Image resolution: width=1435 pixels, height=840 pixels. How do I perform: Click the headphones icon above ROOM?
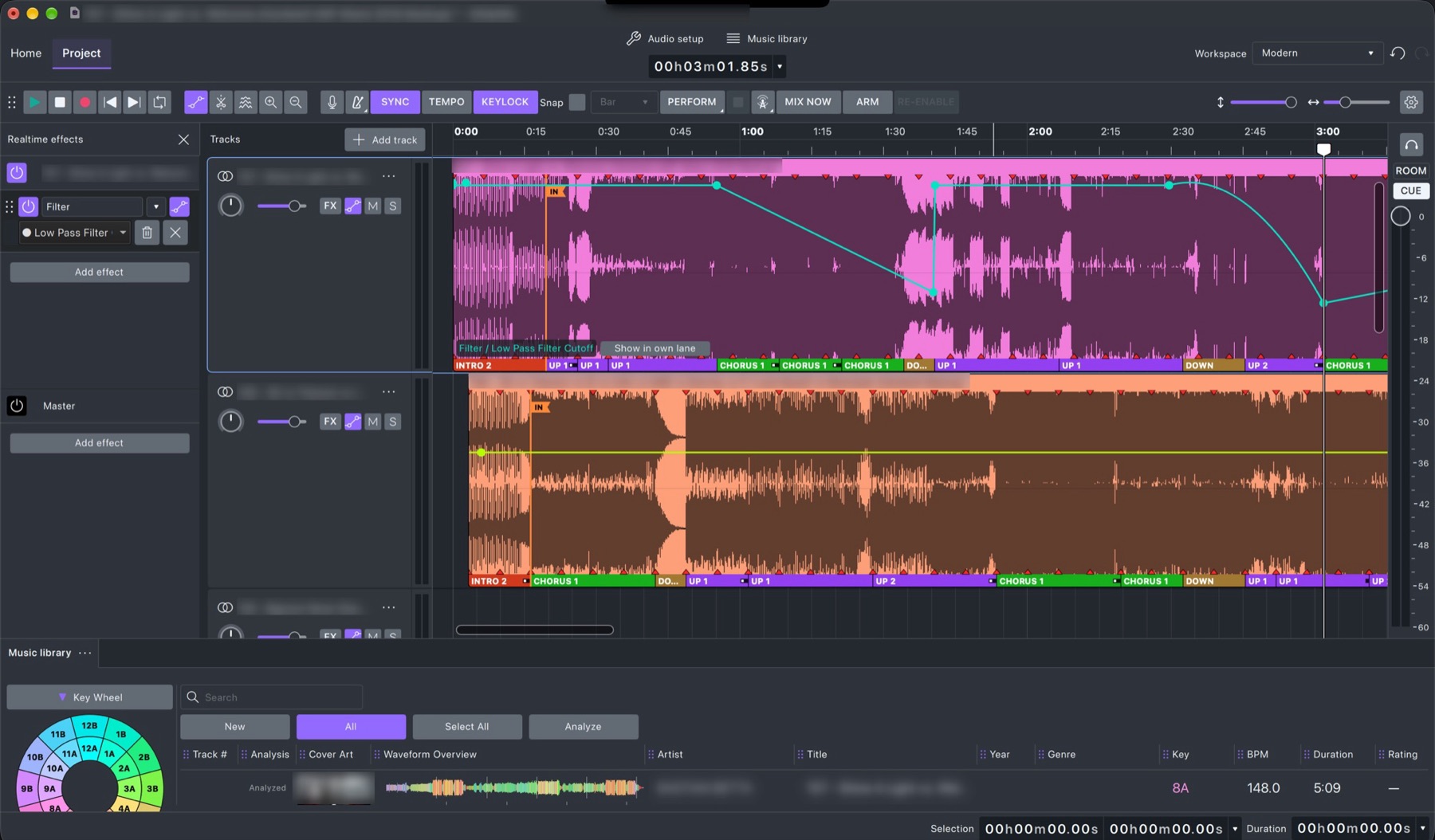[x=1411, y=145]
